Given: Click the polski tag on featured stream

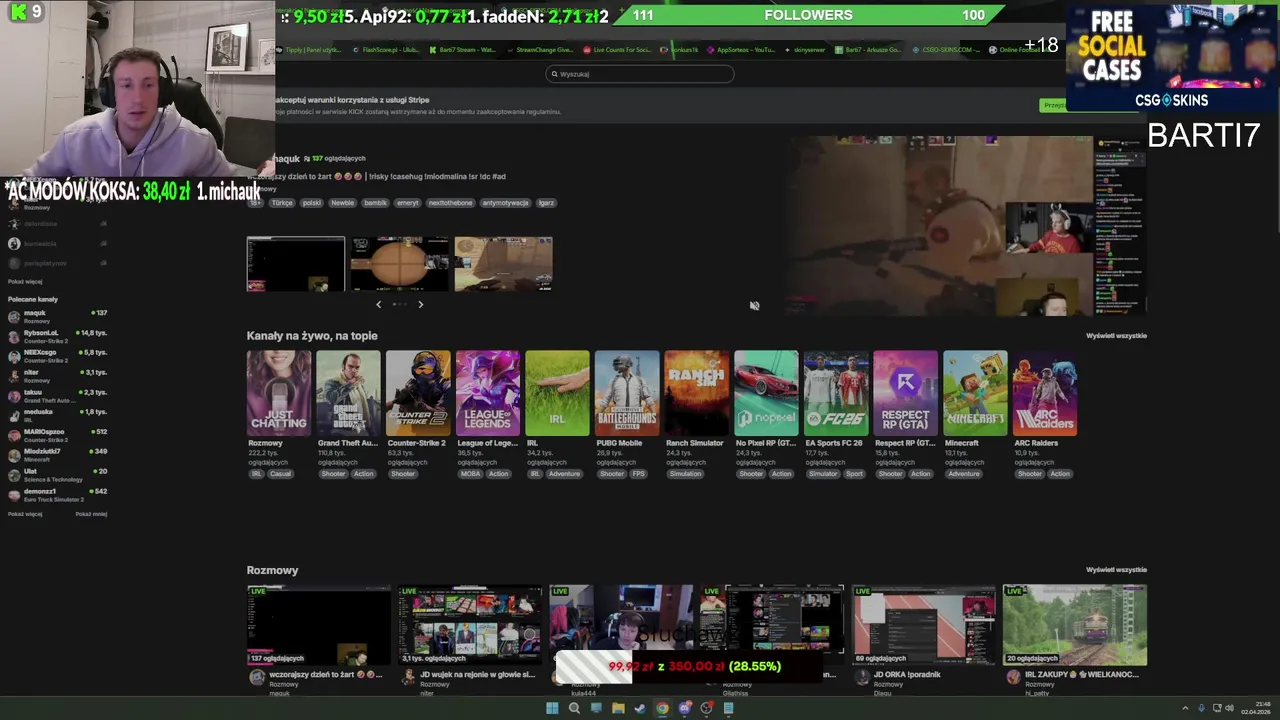Looking at the screenshot, I should click(x=312, y=203).
